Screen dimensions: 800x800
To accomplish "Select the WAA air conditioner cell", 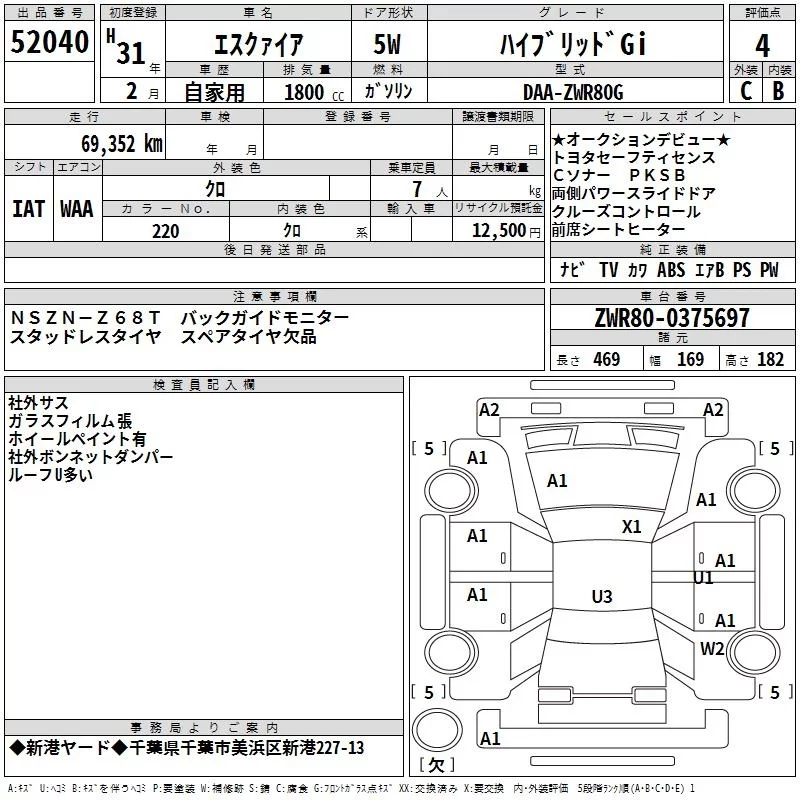I will click(77, 209).
